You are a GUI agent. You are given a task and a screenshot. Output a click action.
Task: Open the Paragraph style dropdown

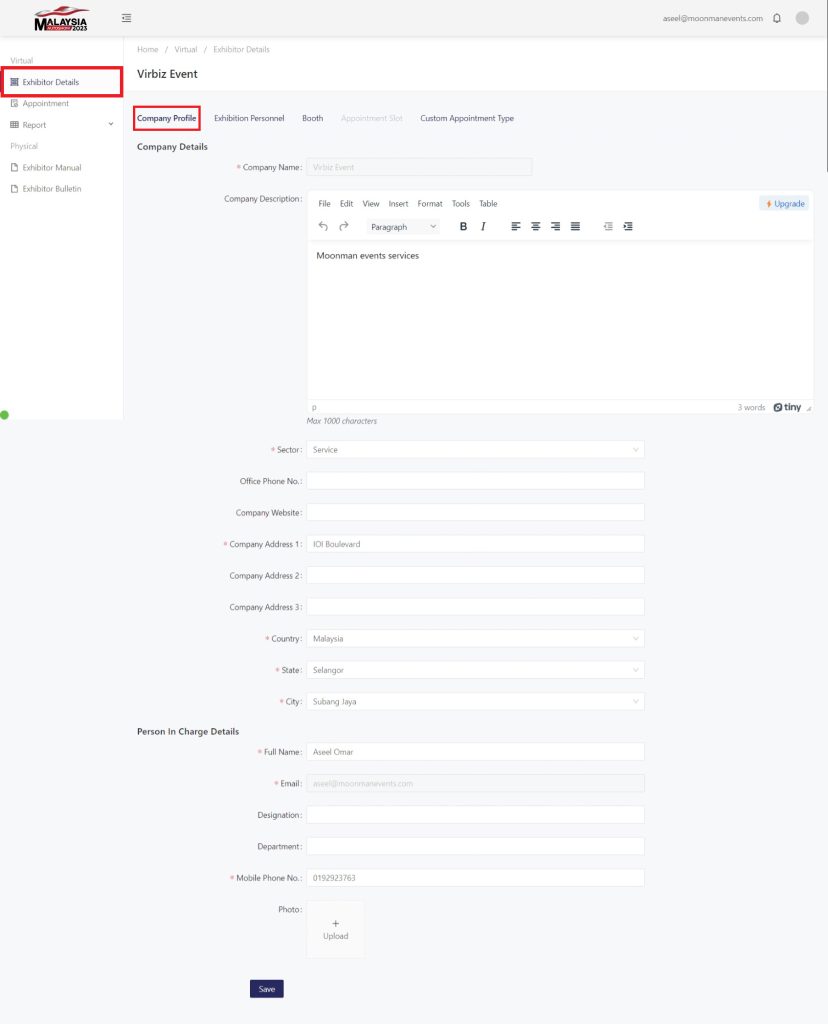coord(403,227)
